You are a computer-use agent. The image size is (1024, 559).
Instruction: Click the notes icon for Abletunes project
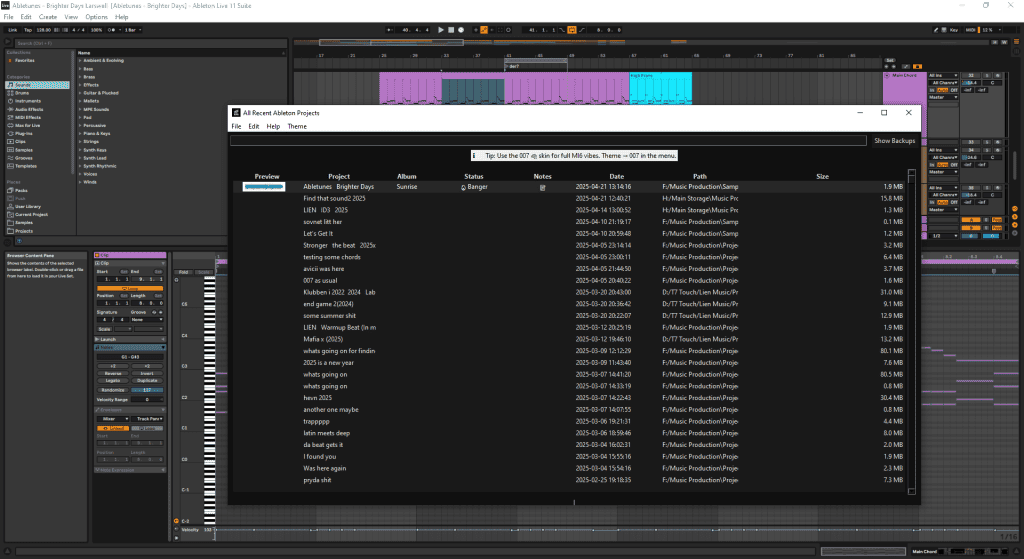(543, 187)
